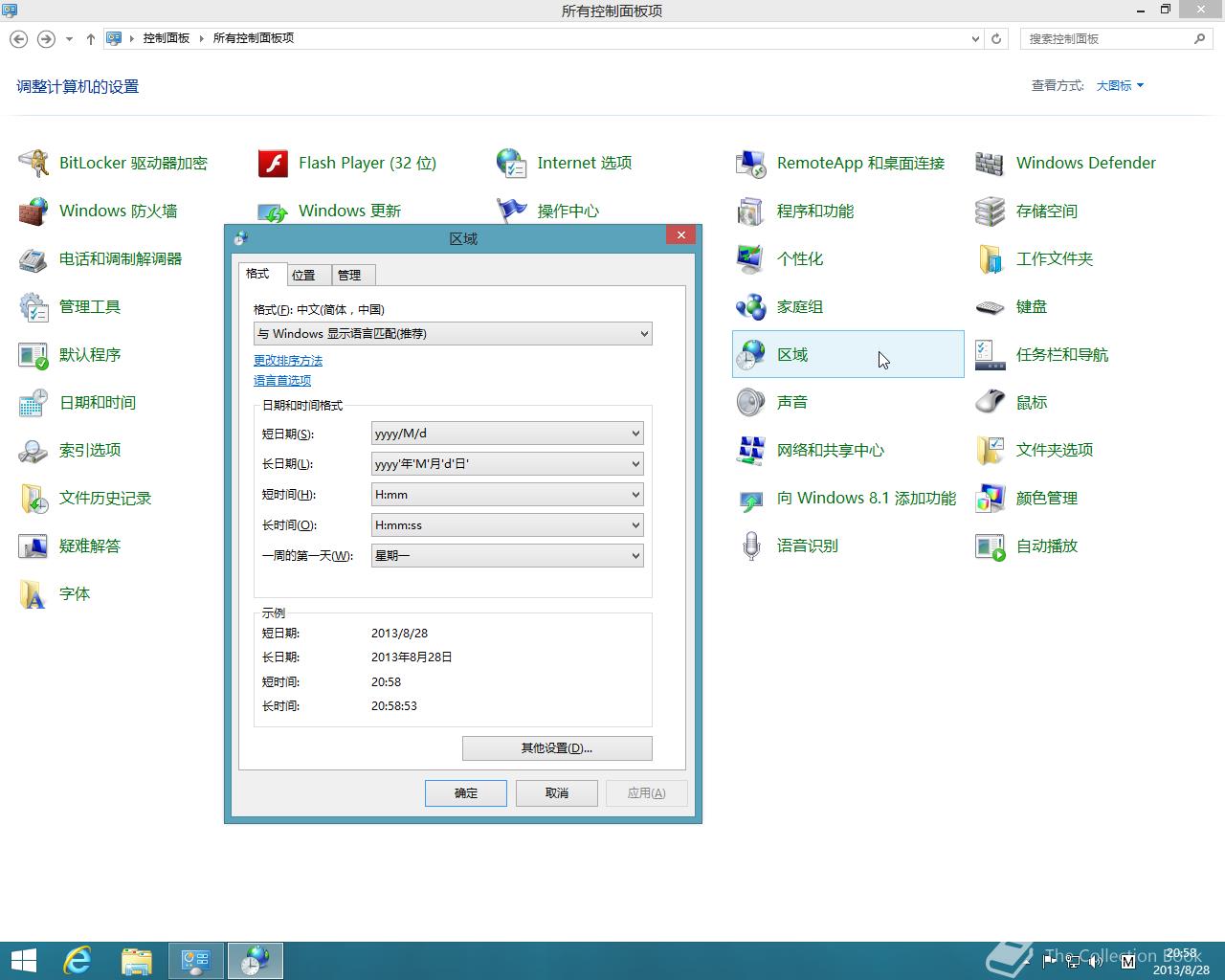1225x980 pixels.
Task: Open 个性化 monitor icon
Action: click(x=751, y=259)
